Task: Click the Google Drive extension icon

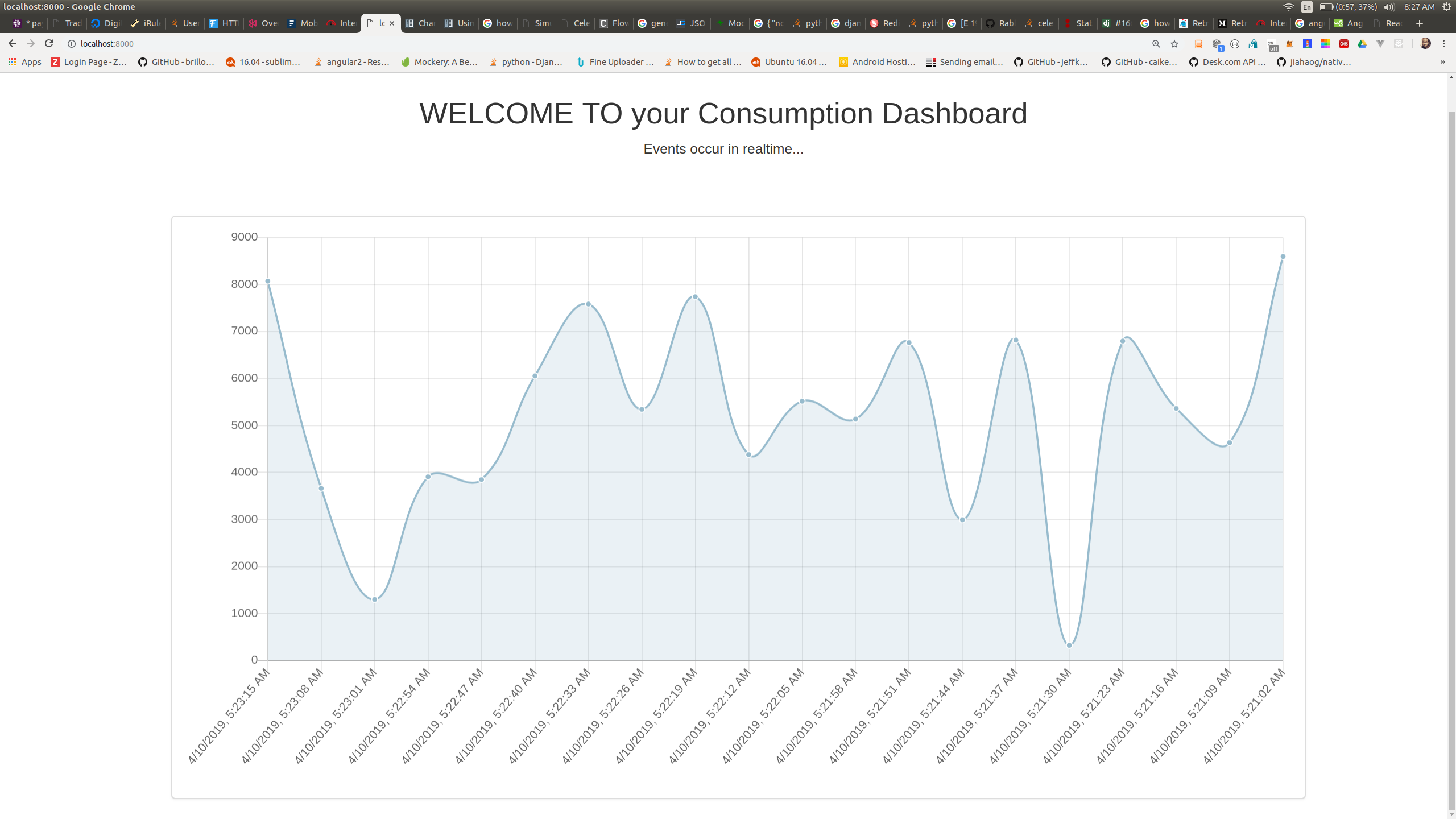Action: [x=1362, y=44]
